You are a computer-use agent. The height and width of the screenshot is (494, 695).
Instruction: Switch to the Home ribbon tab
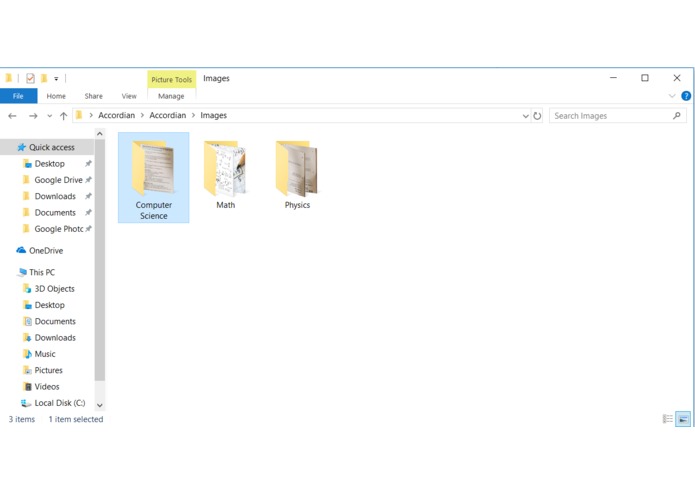56,96
